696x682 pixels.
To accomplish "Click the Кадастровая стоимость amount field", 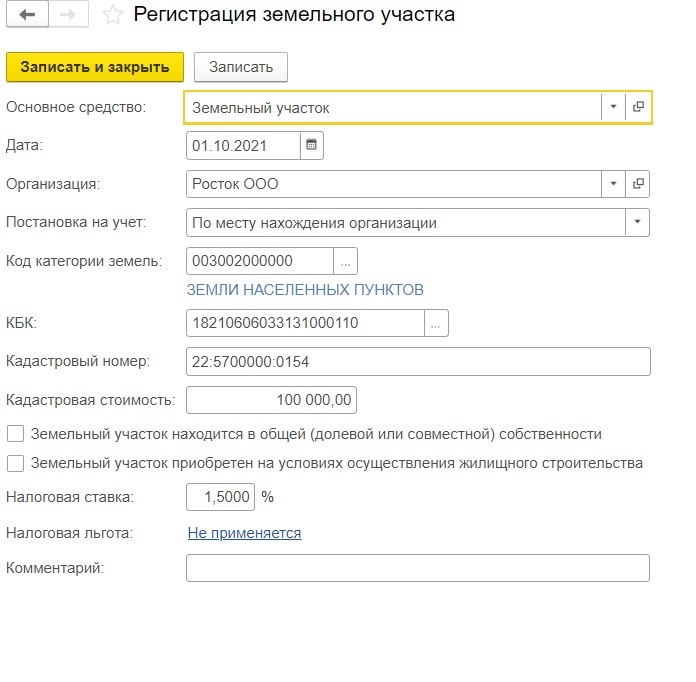I will (271, 400).
